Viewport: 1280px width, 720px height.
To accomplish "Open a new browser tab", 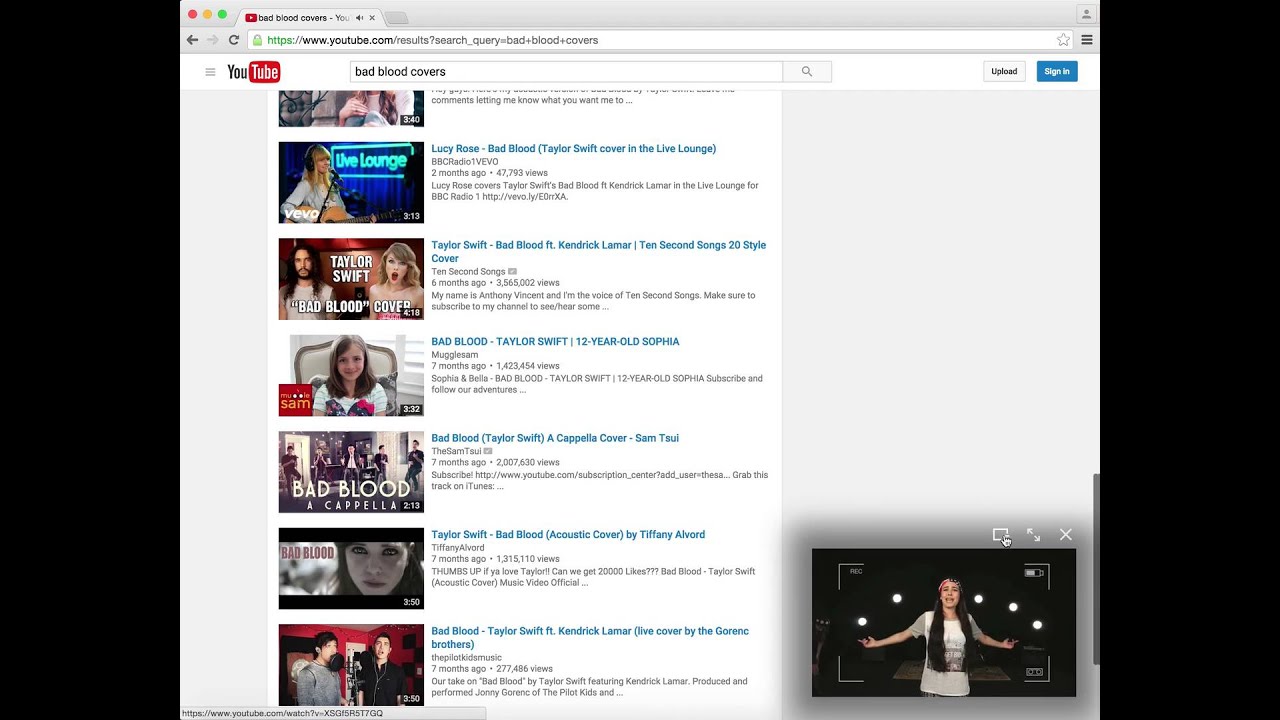I will click(x=396, y=18).
